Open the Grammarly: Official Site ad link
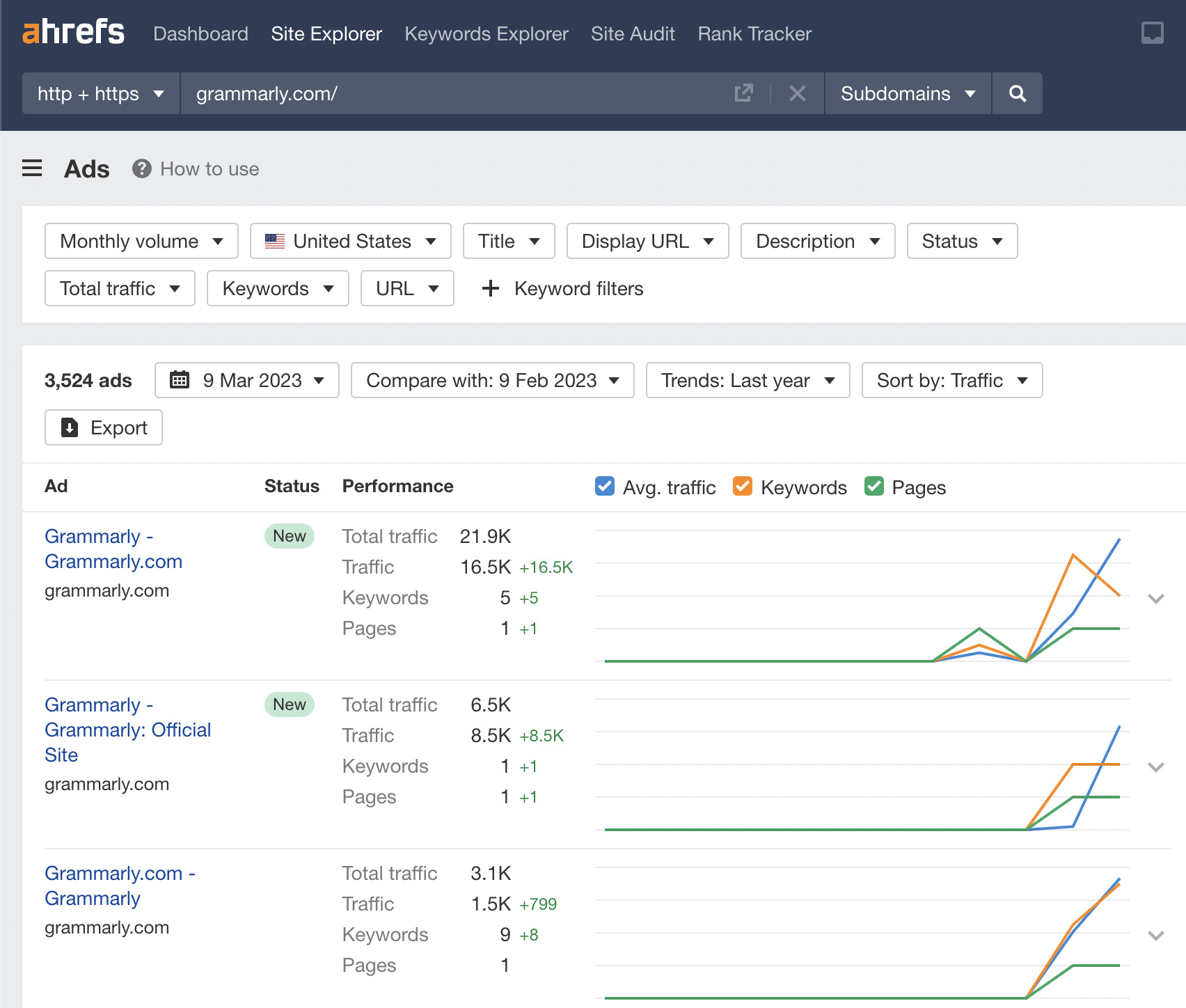The image size is (1186, 1008). tap(127, 730)
